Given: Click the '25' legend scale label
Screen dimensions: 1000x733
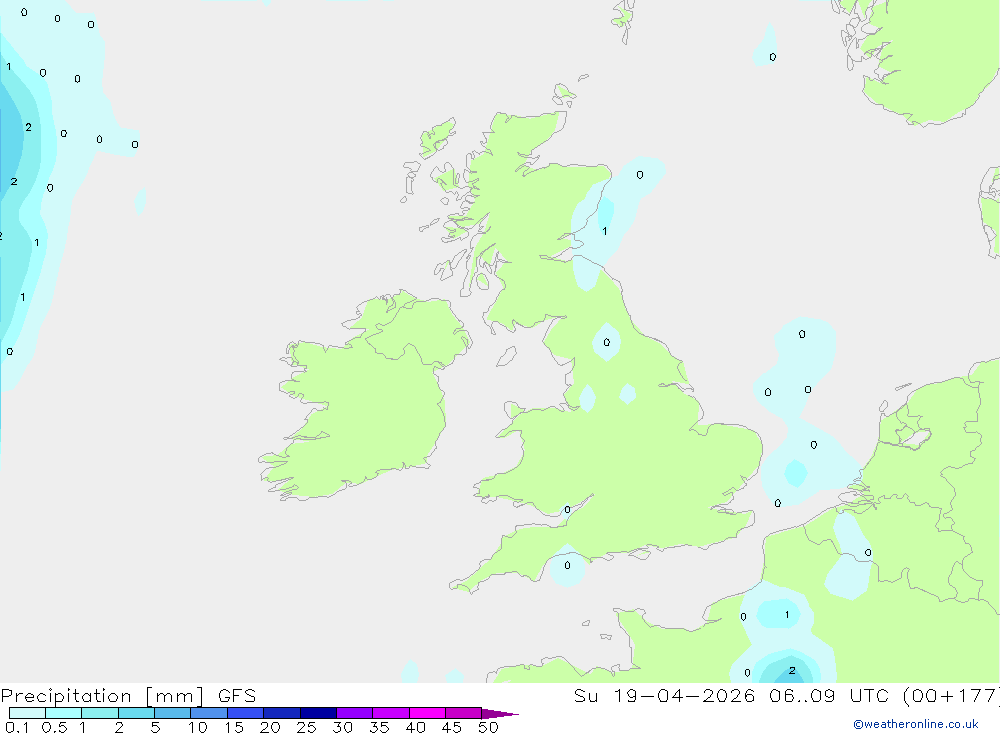Looking at the screenshot, I should (307, 727).
